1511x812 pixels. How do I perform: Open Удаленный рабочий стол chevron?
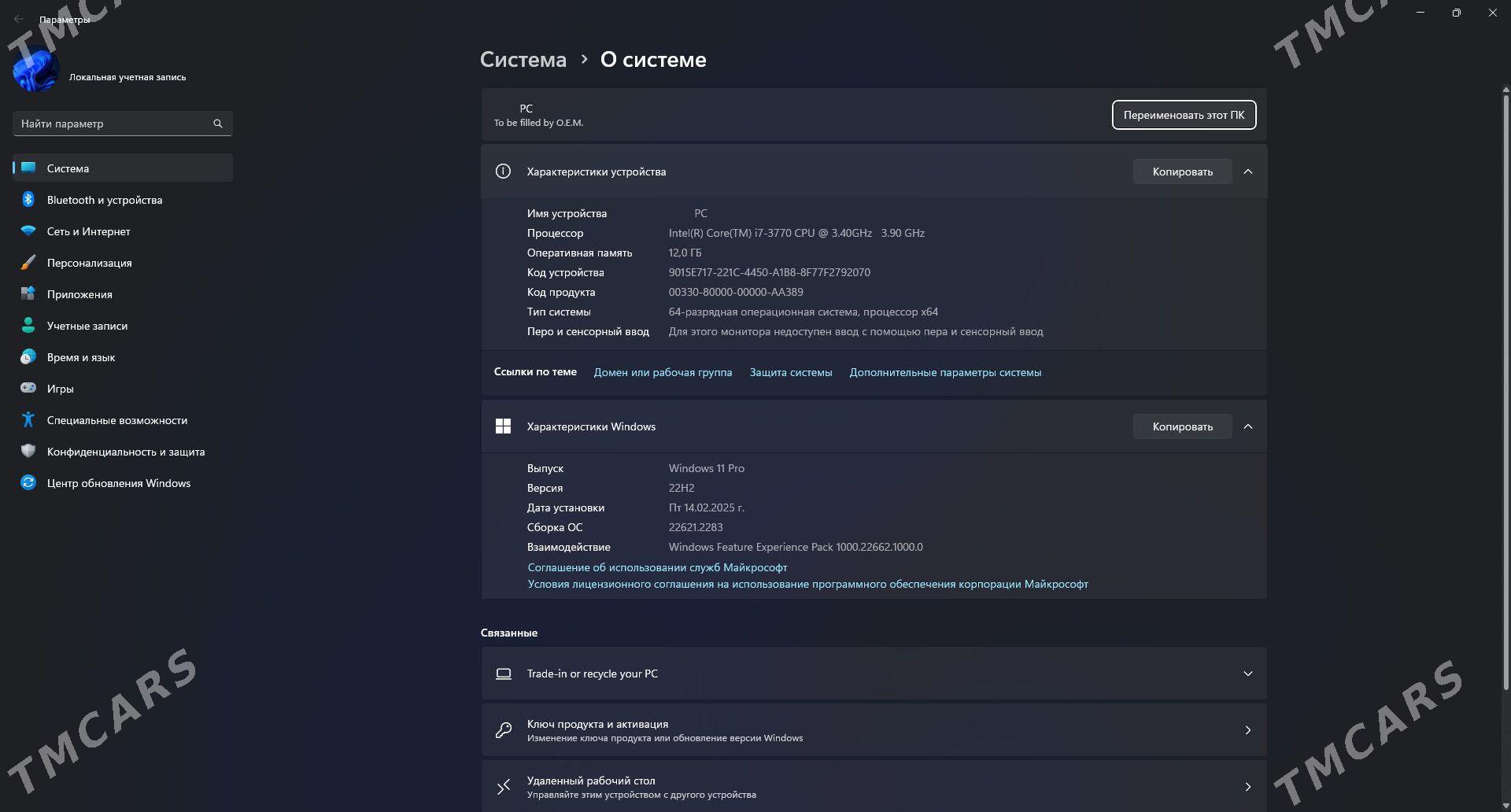coord(1248,787)
